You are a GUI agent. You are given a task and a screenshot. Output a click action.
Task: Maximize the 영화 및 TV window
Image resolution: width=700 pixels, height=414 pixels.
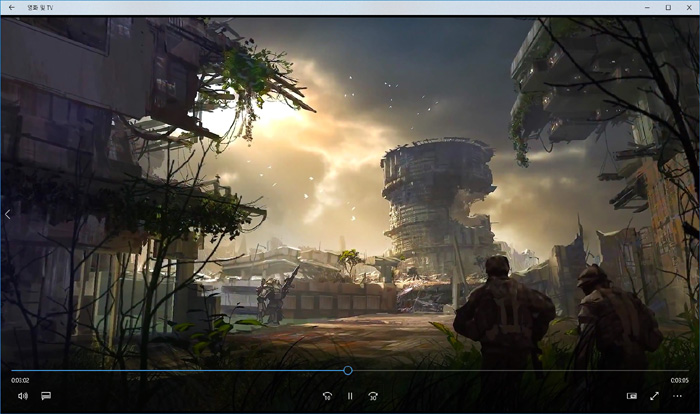coord(668,7)
